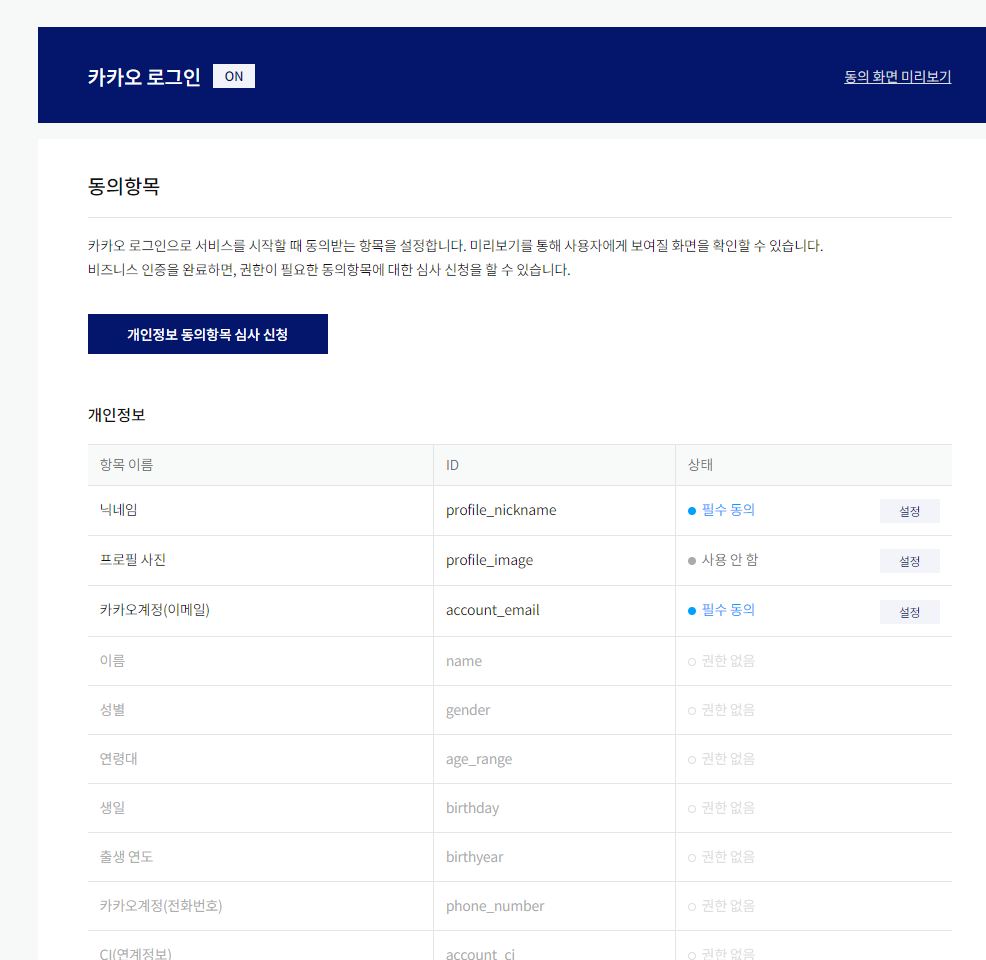Click the 생일 item name
The width and height of the screenshot is (986, 960).
click(112, 808)
